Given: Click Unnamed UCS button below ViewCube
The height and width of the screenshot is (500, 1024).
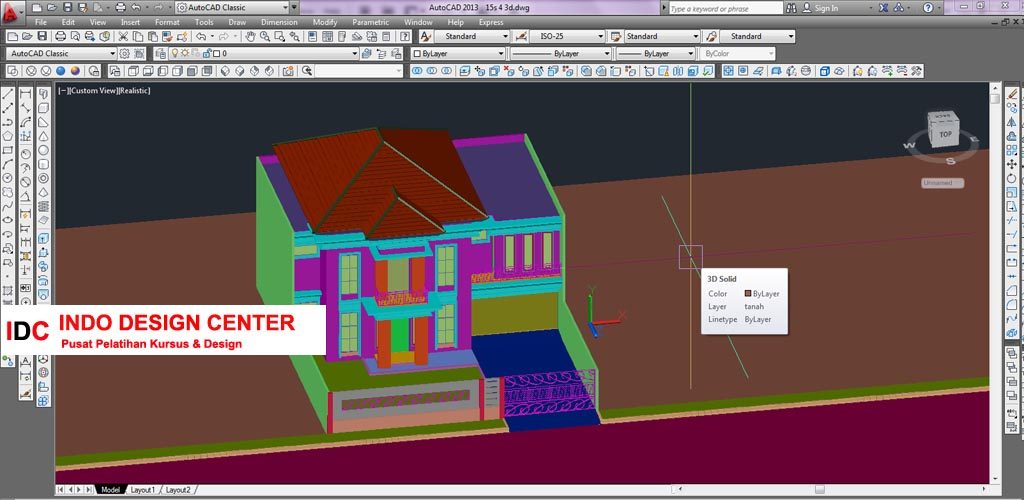Looking at the screenshot, I should (942, 183).
